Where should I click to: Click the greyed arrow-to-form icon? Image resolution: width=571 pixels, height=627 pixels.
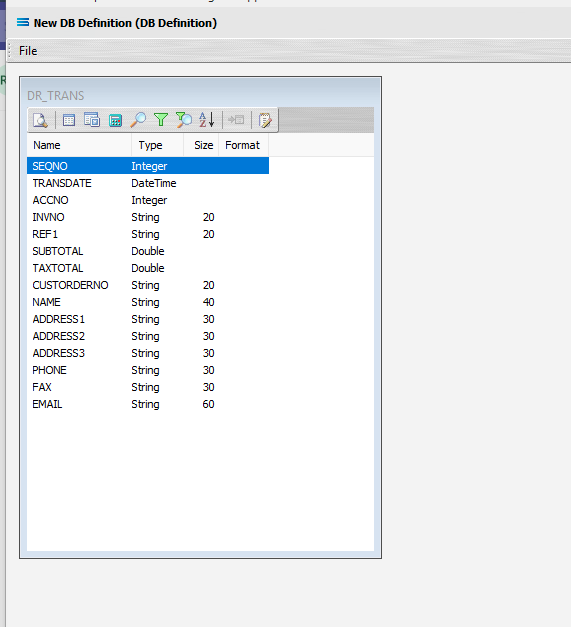click(x=236, y=120)
